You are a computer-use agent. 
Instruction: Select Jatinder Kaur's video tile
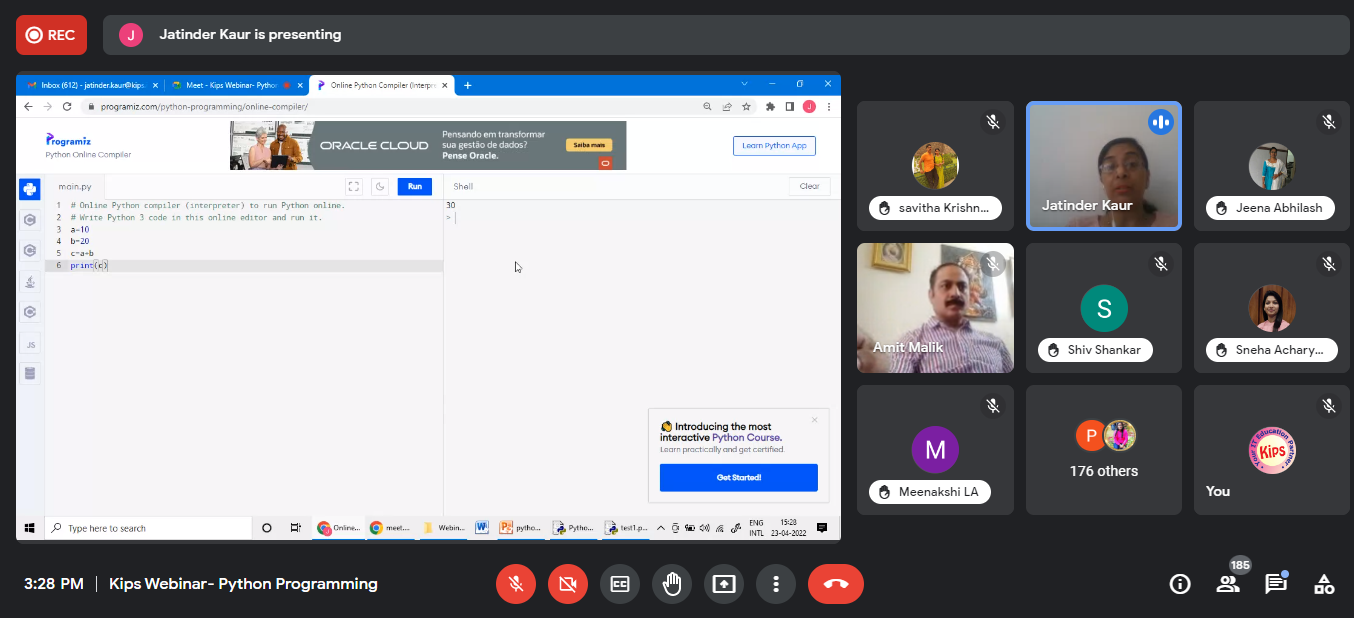click(1104, 166)
